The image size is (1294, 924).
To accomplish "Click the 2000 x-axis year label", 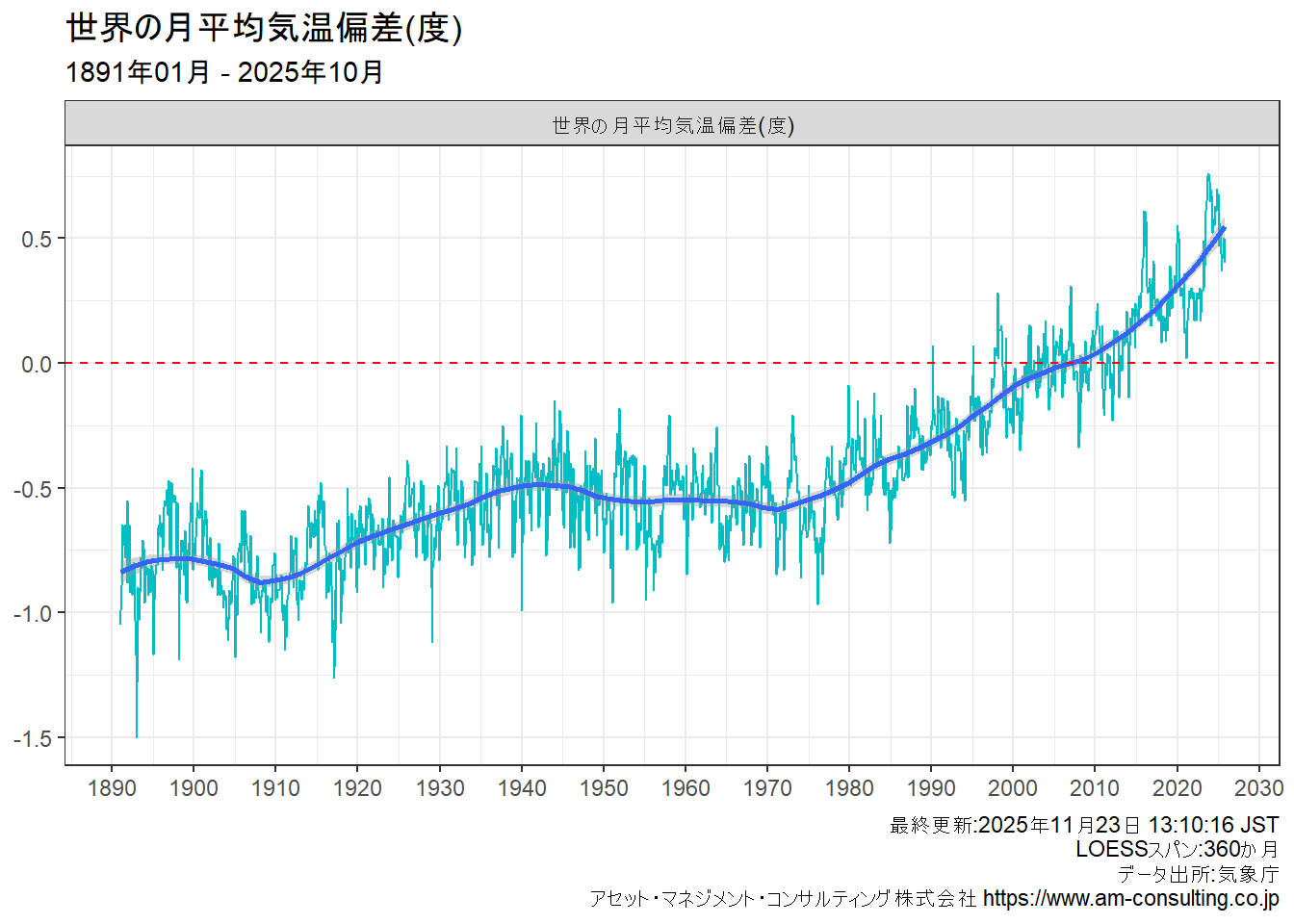I will (1013, 788).
